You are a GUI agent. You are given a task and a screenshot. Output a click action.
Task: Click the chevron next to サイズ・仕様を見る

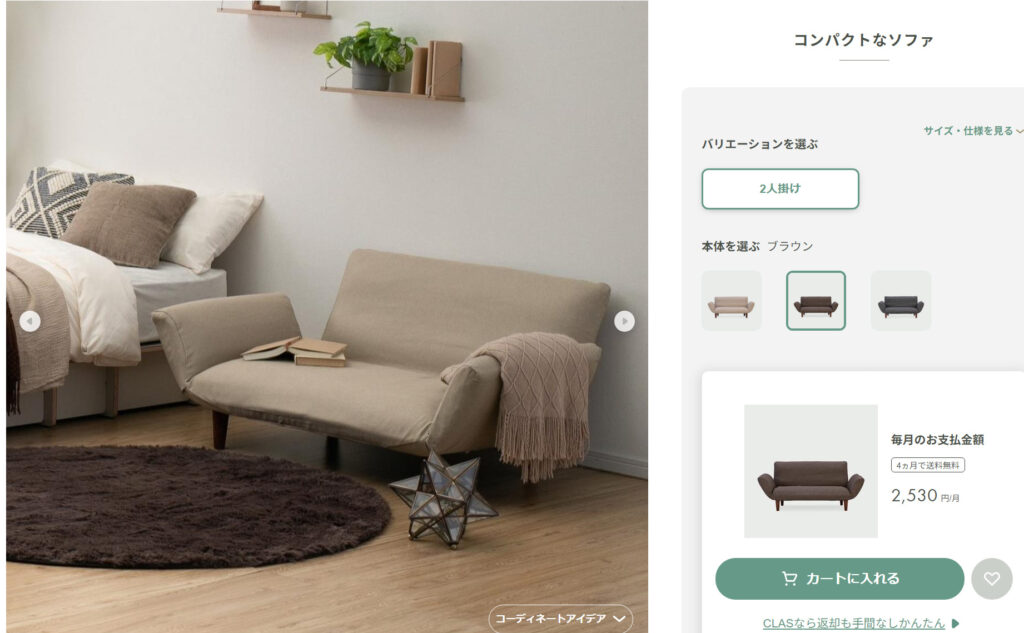(1019, 131)
